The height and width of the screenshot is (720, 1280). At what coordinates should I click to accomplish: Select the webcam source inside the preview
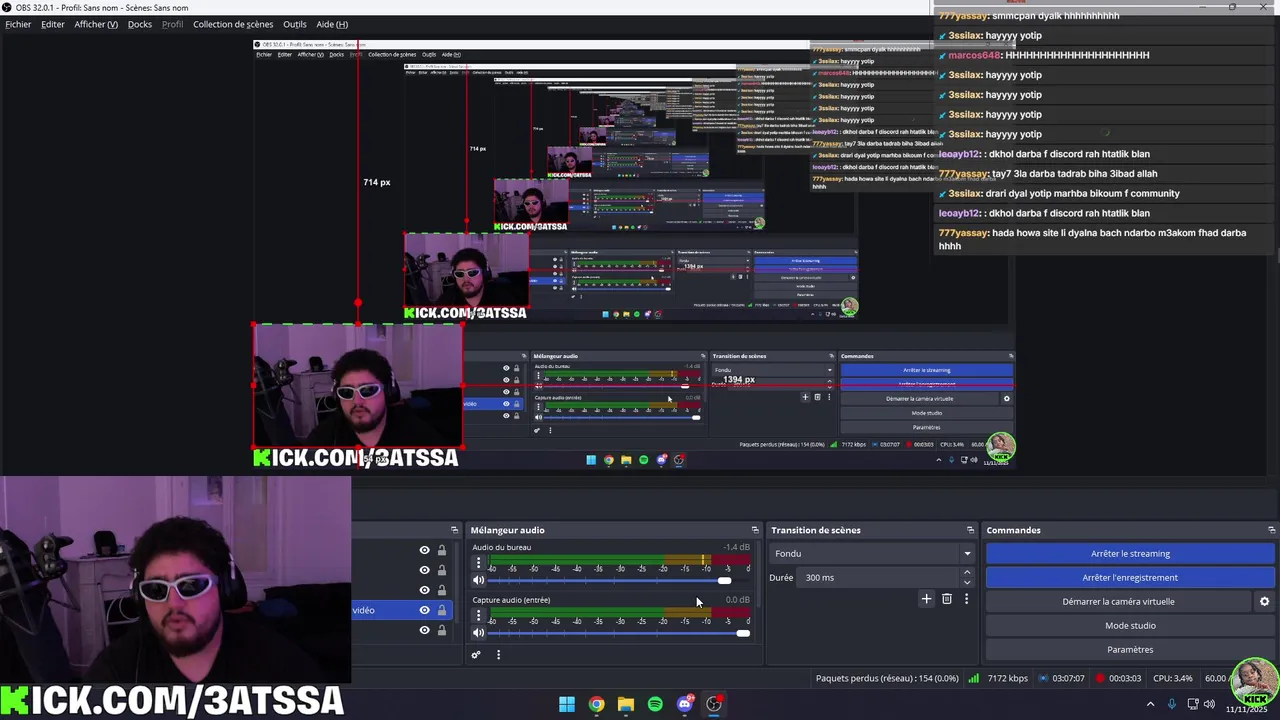[x=357, y=385]
